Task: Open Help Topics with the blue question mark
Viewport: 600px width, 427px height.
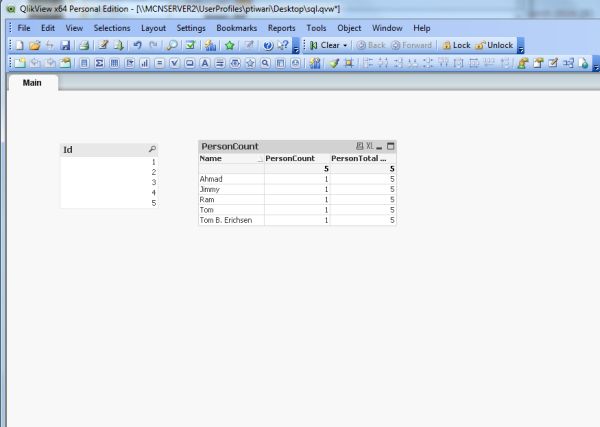Action: tap(268, 45)
